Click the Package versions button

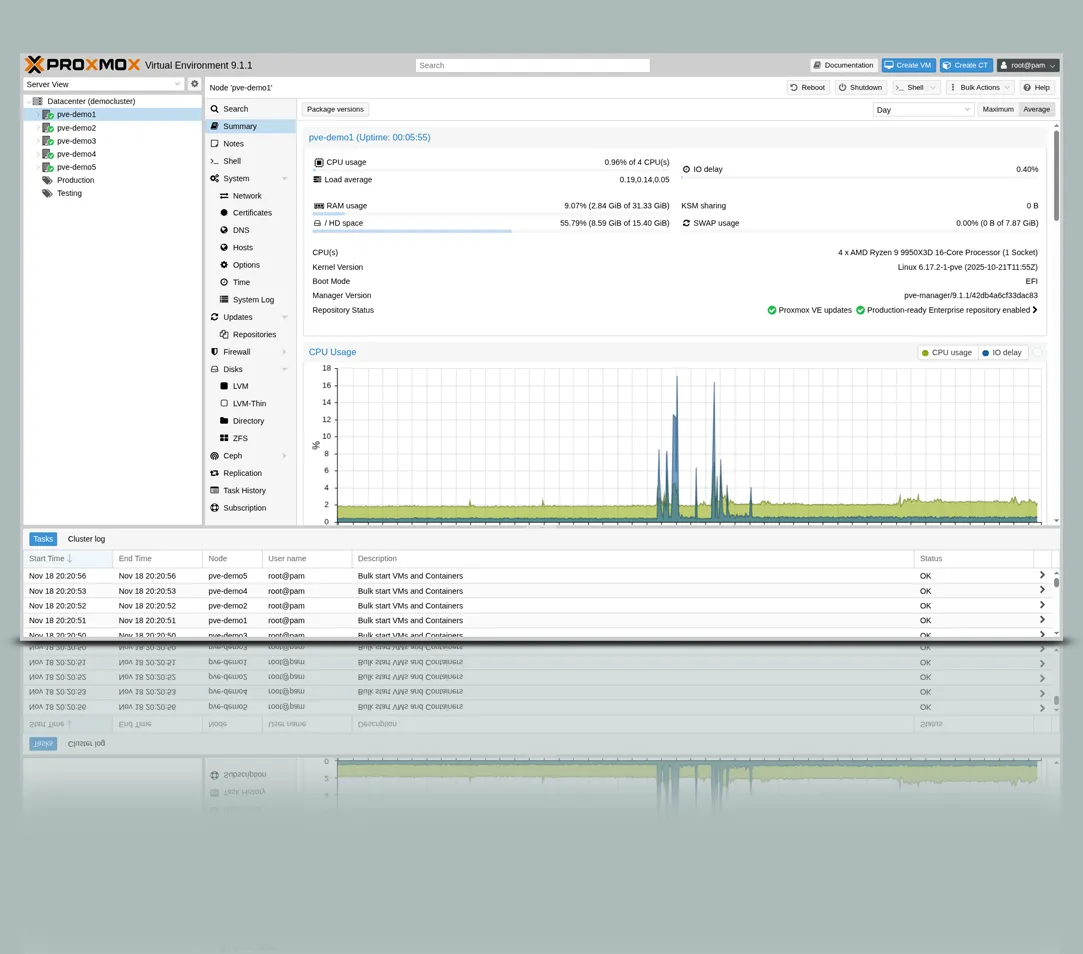(x=335, y=109)
